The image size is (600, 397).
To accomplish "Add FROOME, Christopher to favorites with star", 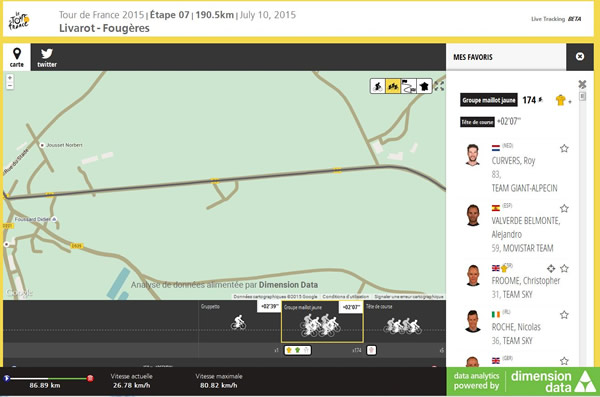I will pos(564,268).
